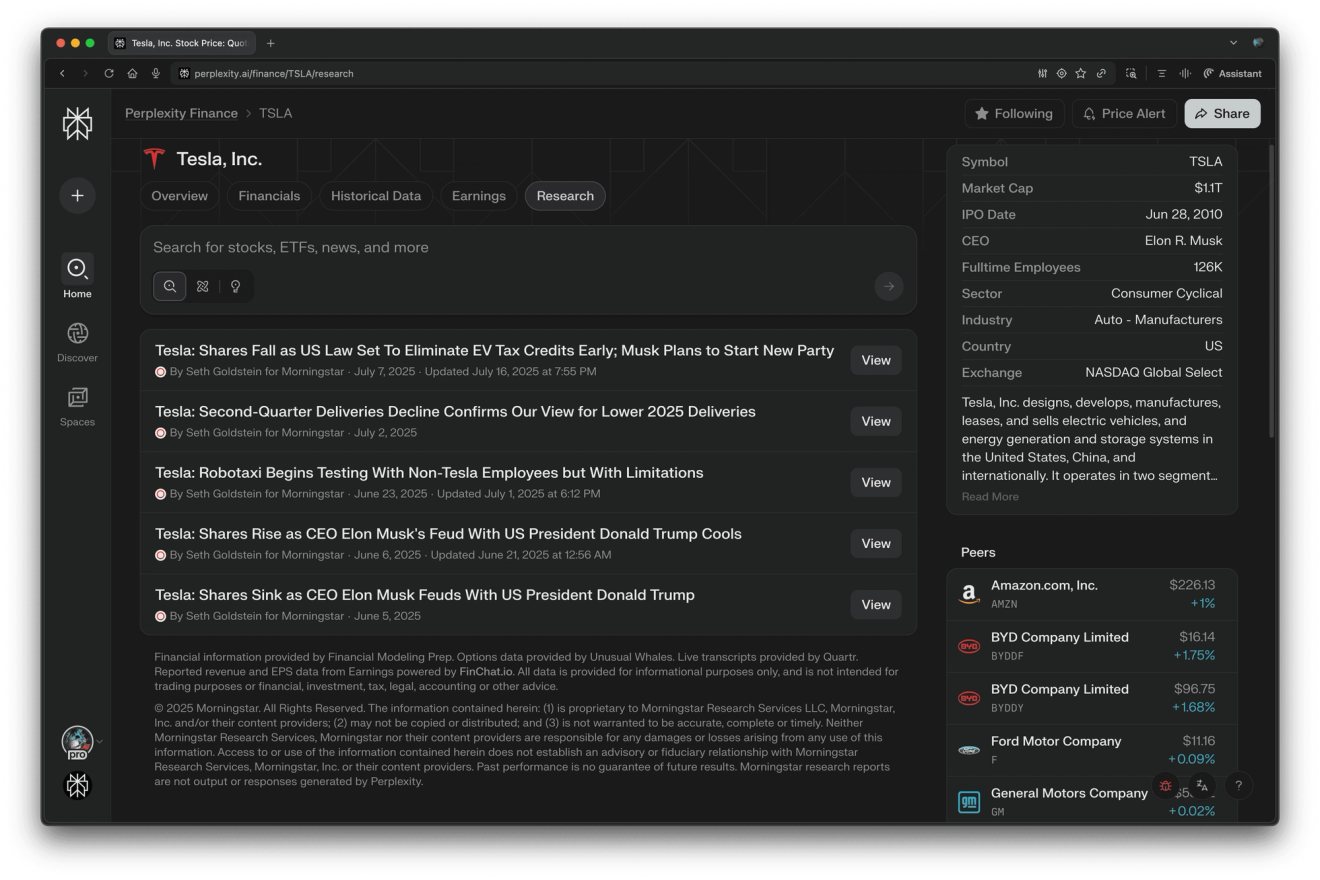1320x880 pixels.
Task: Open the help question mark button
Action: point(1238,786)
